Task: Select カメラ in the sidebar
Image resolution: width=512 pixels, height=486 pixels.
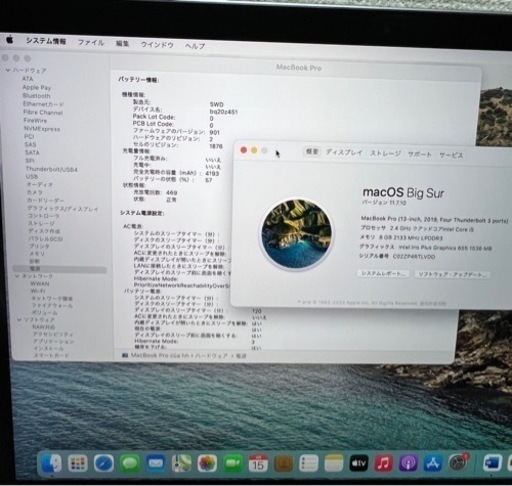Action: pos(35,192)
